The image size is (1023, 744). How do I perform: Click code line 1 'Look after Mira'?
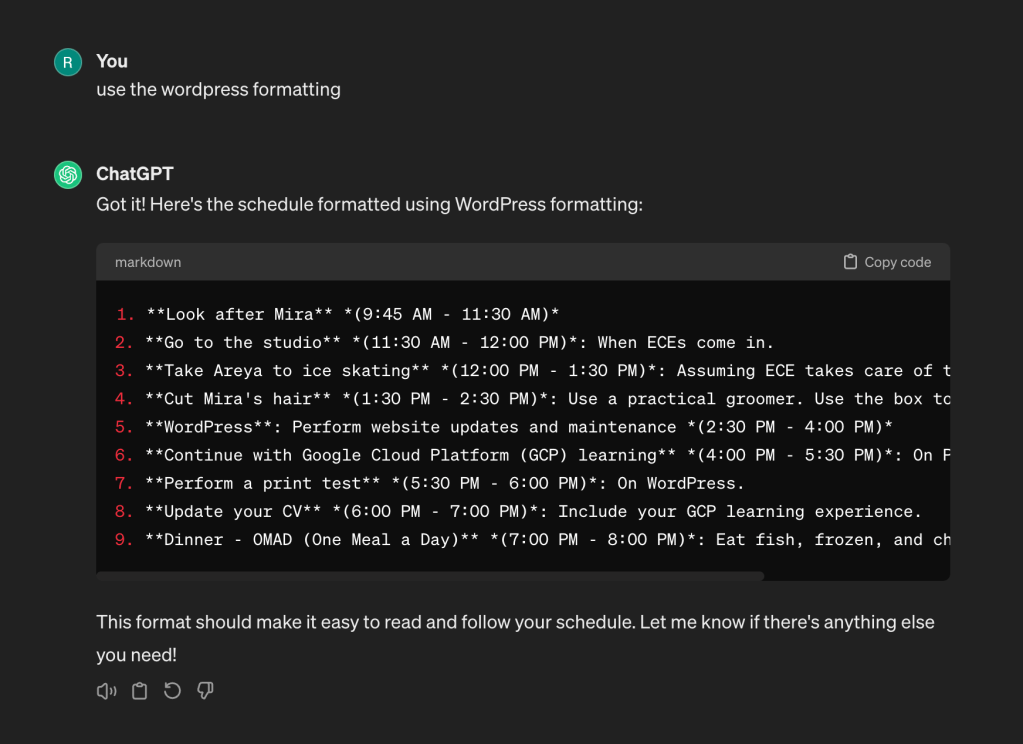337,315
